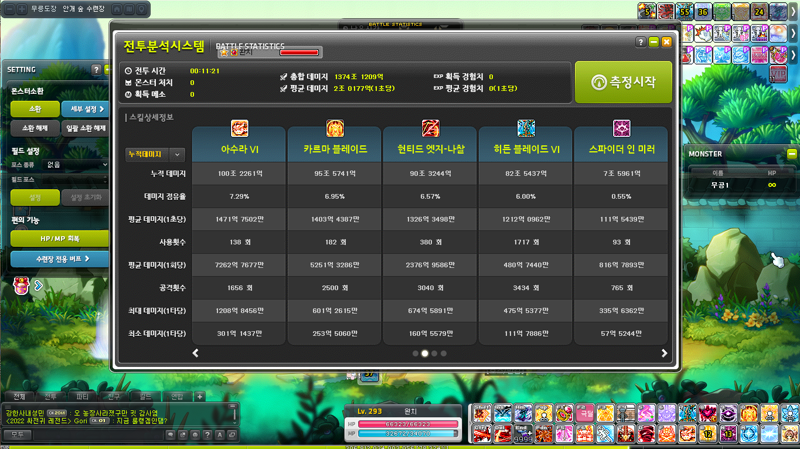Click the VIP buff icon
The width and height of the screenshot is (800, 449).
(778, 74)
